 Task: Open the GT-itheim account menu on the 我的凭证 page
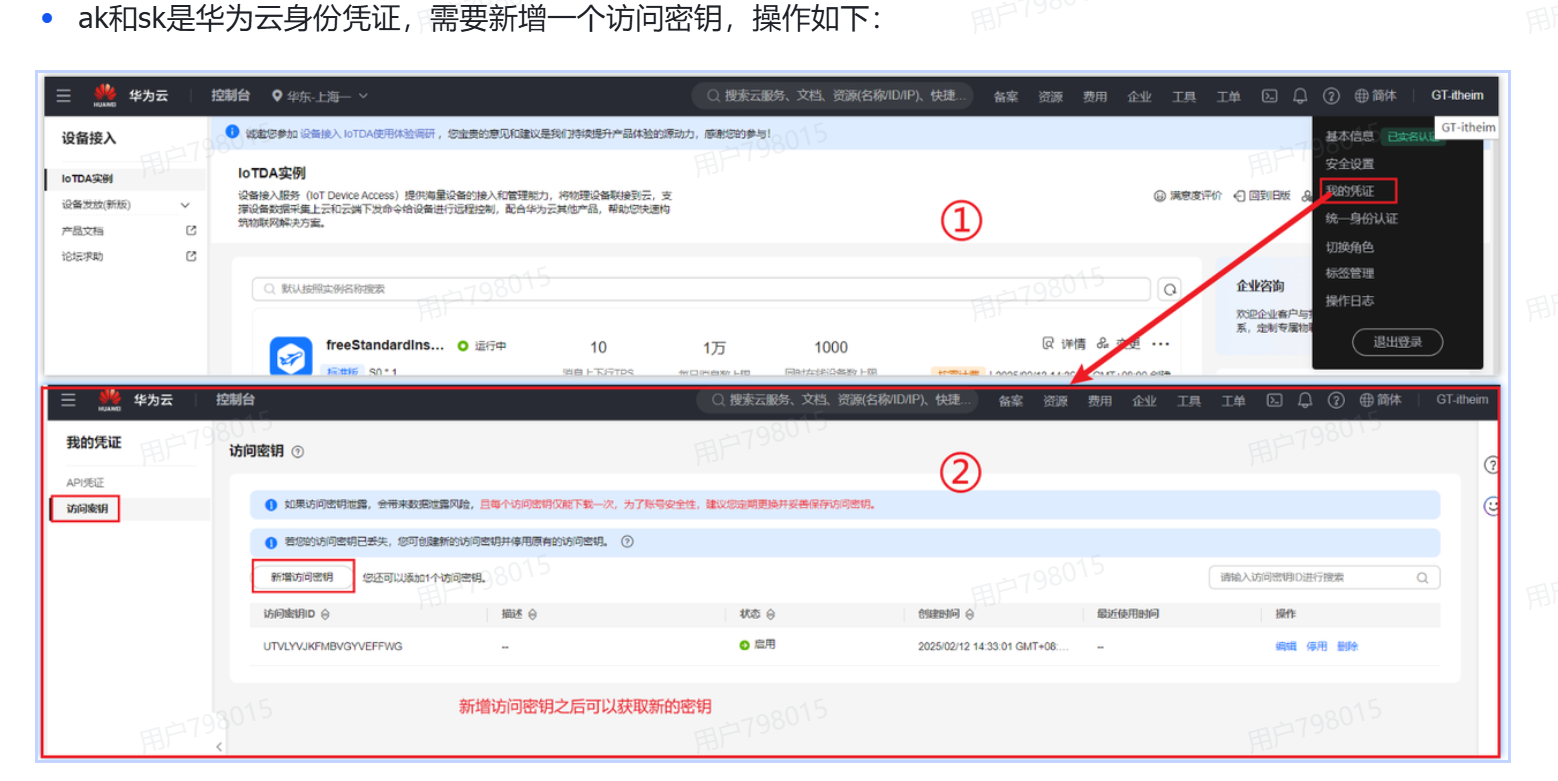[1462, 400]
